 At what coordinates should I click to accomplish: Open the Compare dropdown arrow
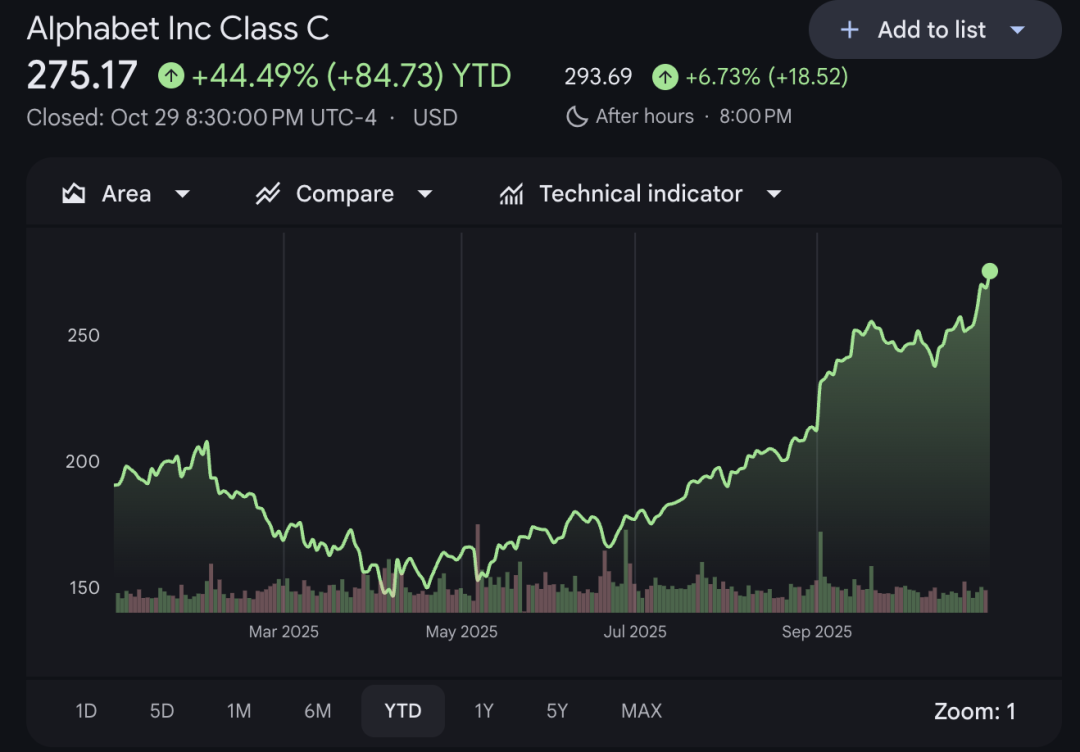coord(425,194)
